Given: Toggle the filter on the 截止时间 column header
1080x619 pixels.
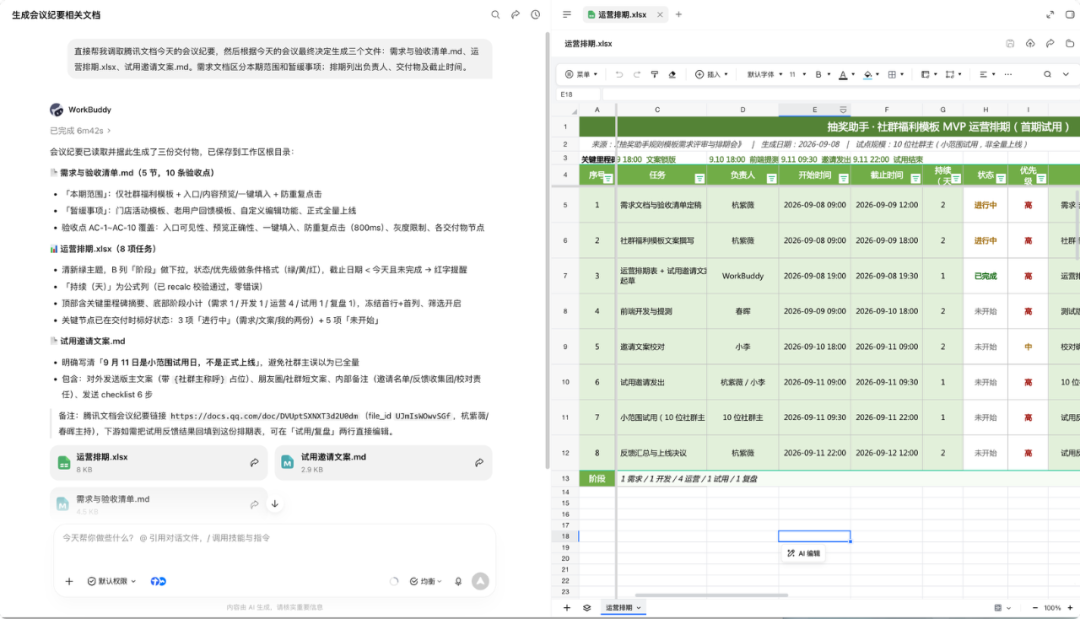Looking at the screenshot, I should [x=915, y=178].
